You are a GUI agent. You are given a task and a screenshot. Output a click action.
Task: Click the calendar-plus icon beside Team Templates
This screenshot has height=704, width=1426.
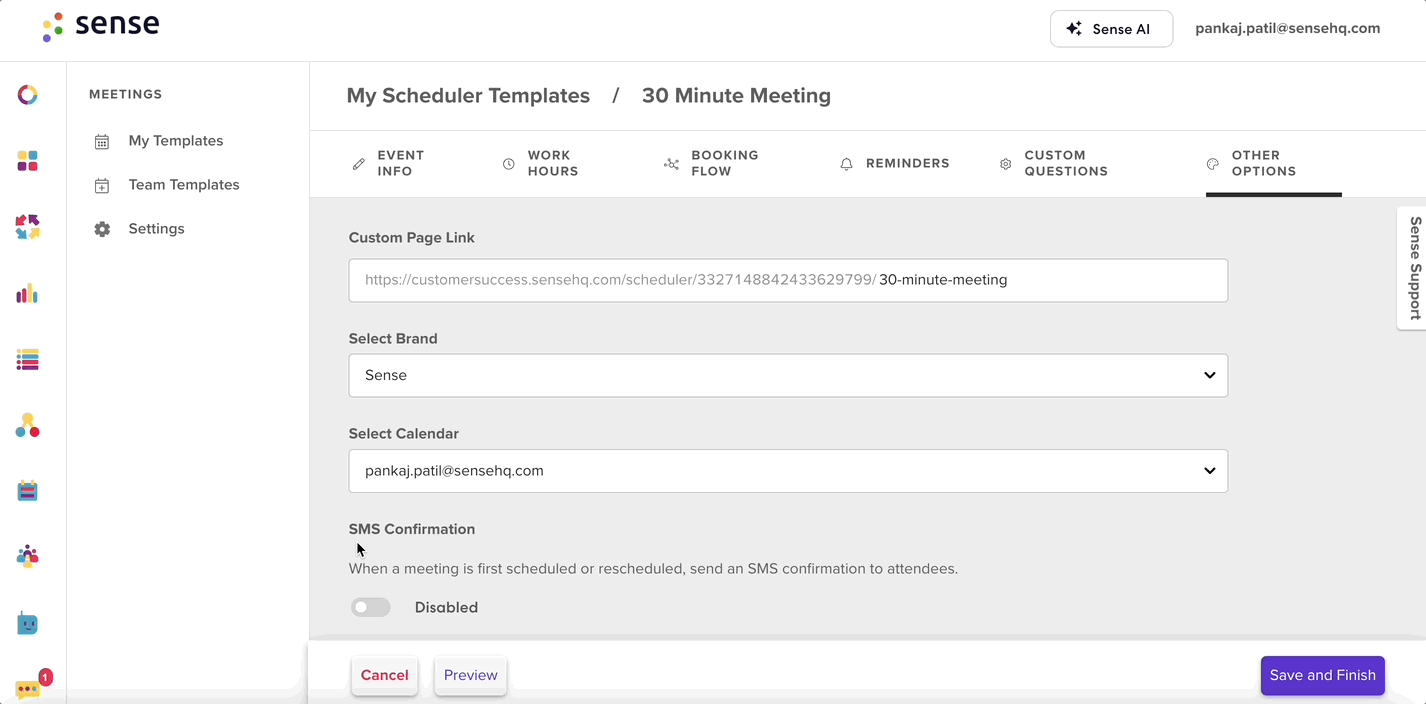(x=102, y=186)
